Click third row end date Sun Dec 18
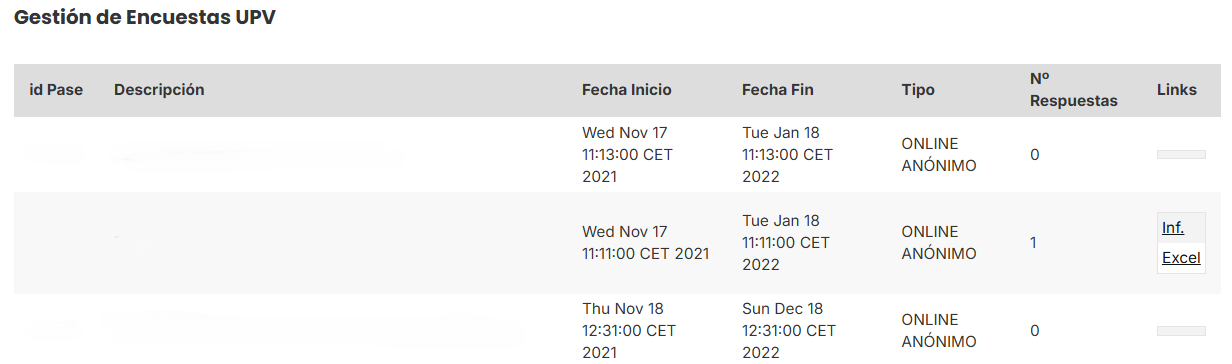The height and width of the screenshot is (364, 1232). point(787,331)
